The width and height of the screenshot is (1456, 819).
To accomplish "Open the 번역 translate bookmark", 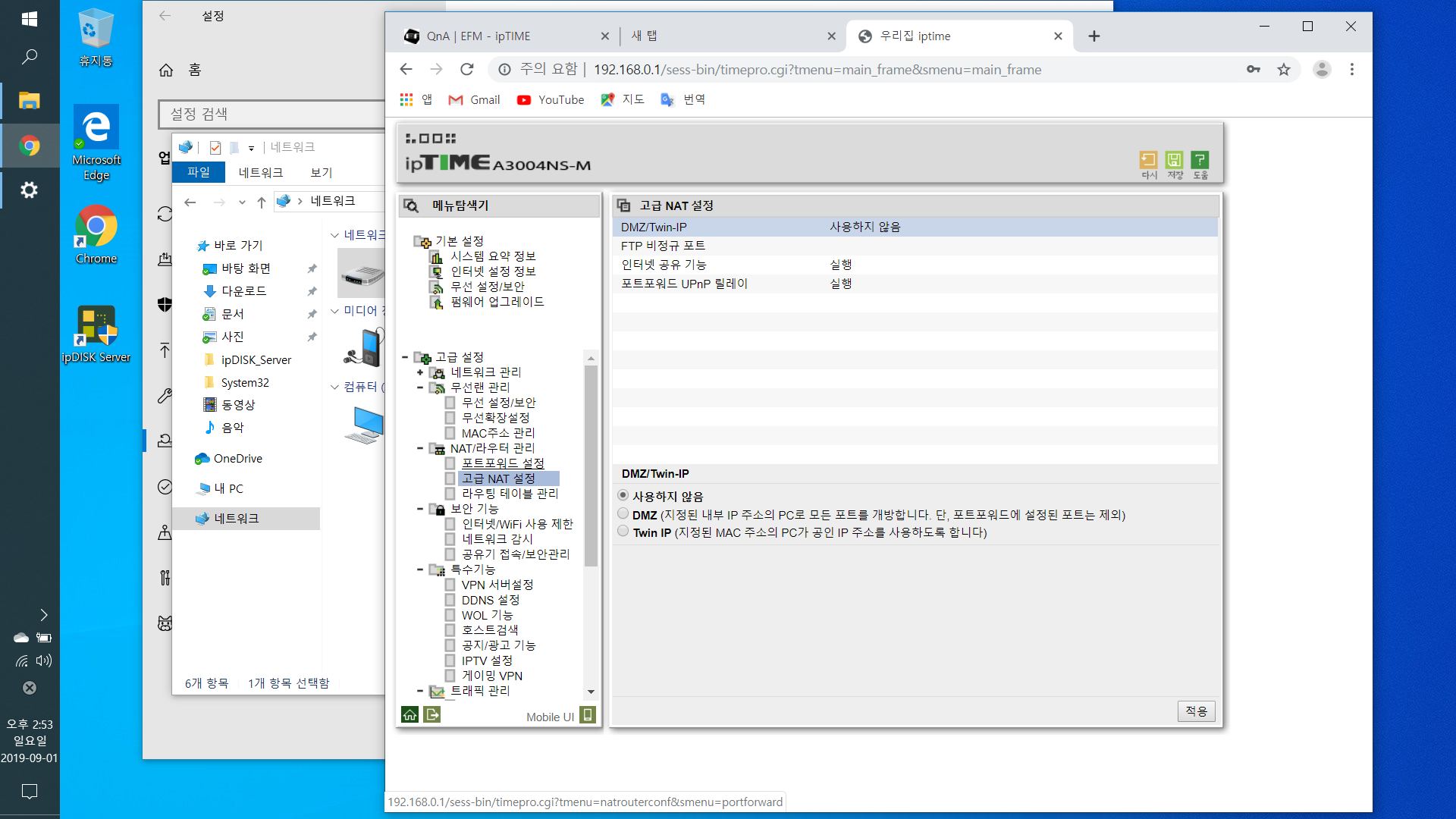I will pyautogui.click(x=683, y=100).
